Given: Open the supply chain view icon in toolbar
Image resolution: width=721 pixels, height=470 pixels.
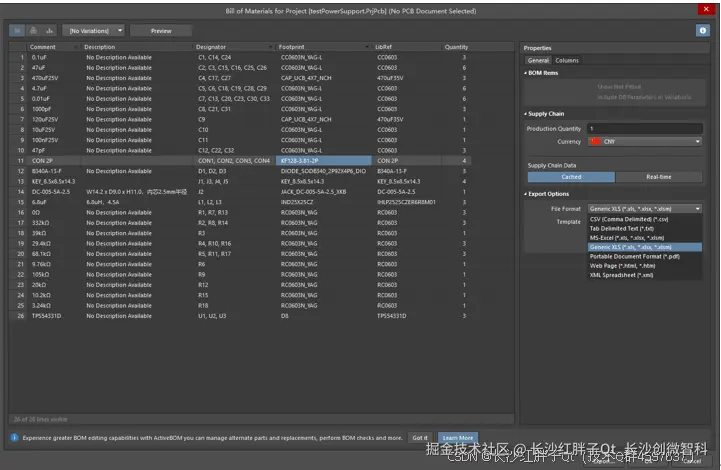Looking at the screenshot, I should pyautogui.click(x=33, y=31).
